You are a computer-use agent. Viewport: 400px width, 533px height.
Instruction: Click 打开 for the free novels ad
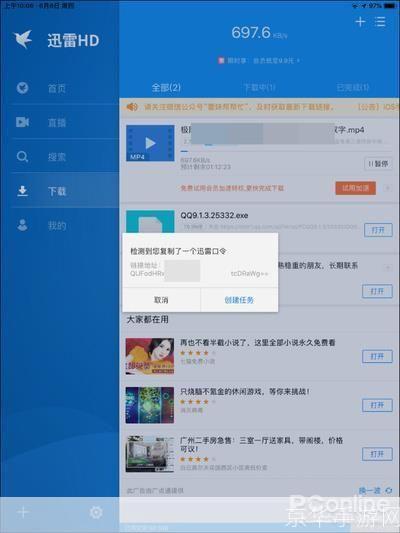point(377,356)
